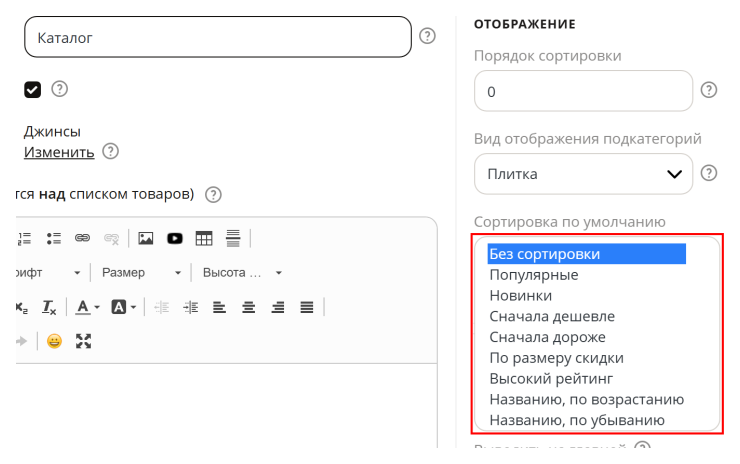The height and width of the screenshot is (464, 740).
Task: Justify the text alignment
Action: pos(307,308)
